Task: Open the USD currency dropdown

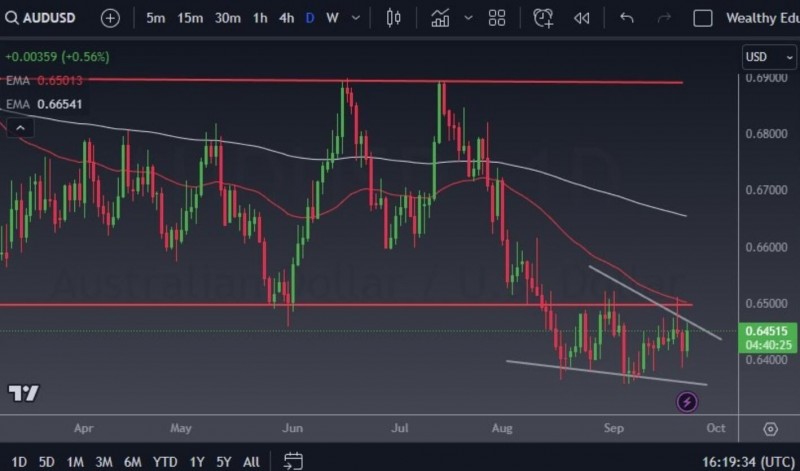Action: click(x=769, y=57)
